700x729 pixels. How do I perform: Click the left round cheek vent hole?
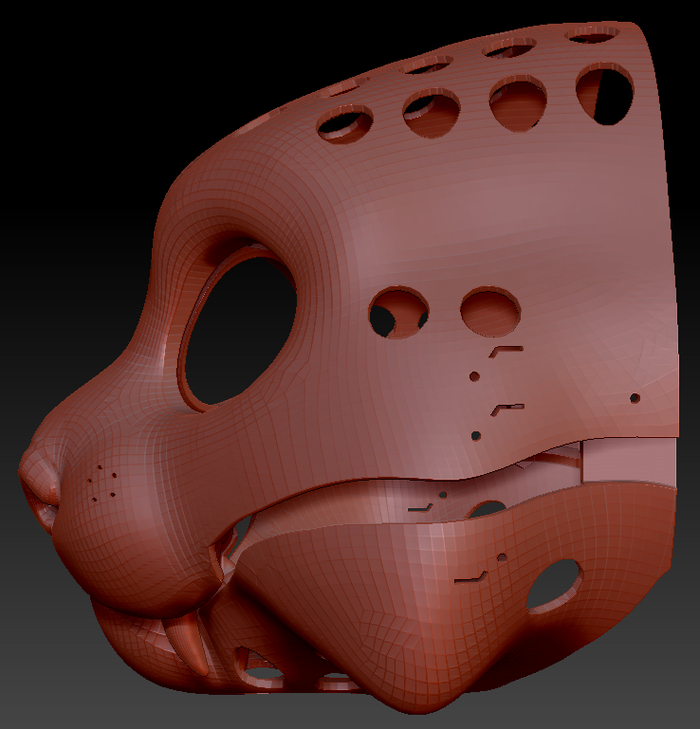pyautogui.click(x=399, y=312)
